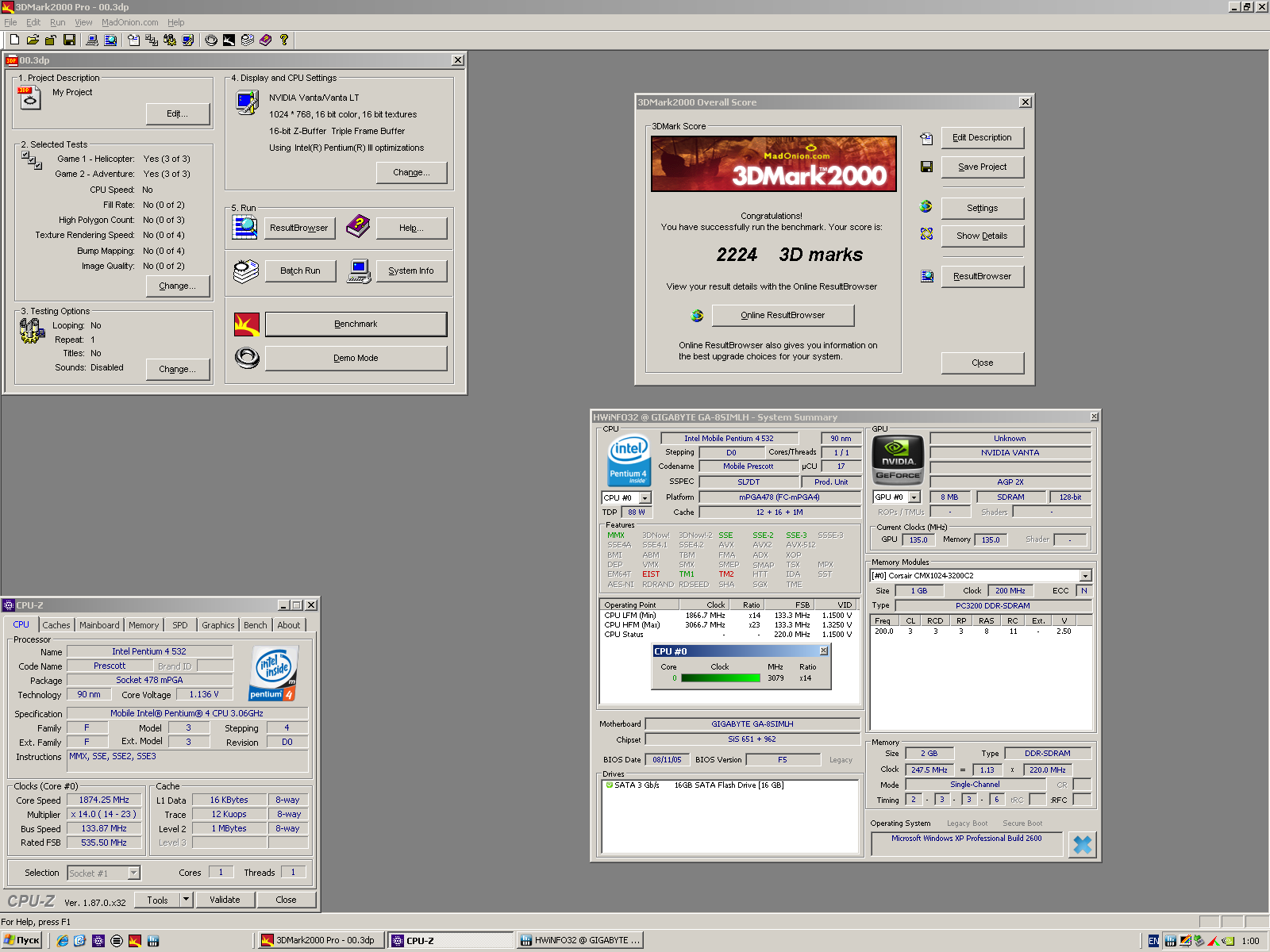Click the icon beside Edit Description button
Screen dimensions: 1270x952
coord(926,139)
